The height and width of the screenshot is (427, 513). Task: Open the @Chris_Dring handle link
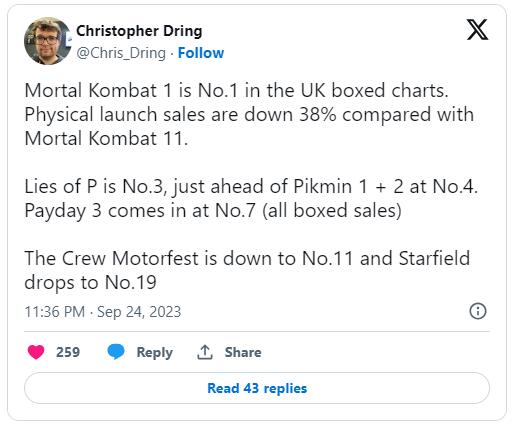tap(121, 53)
